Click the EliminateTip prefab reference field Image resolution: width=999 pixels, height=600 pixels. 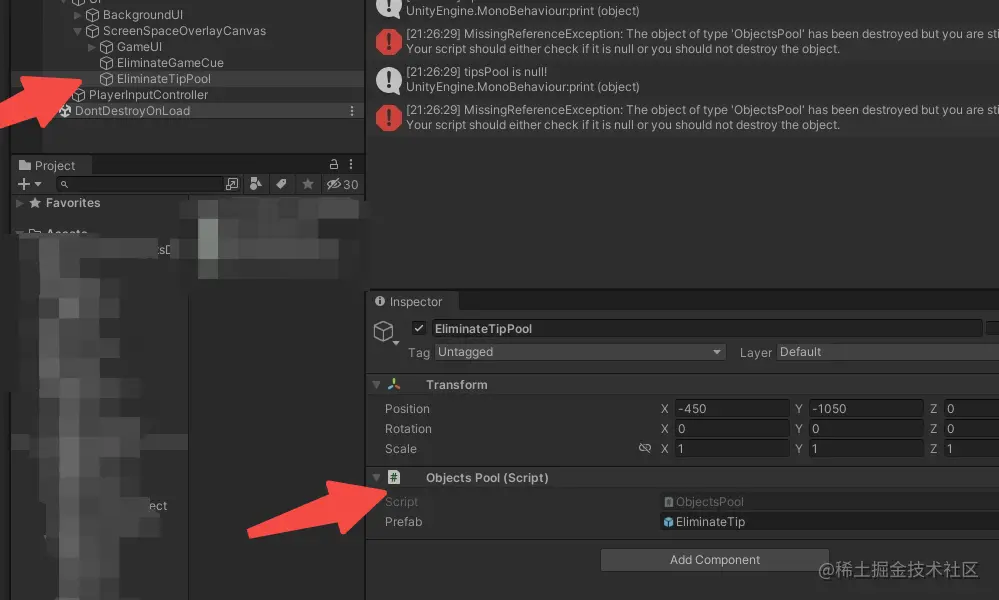click(830, 522)
